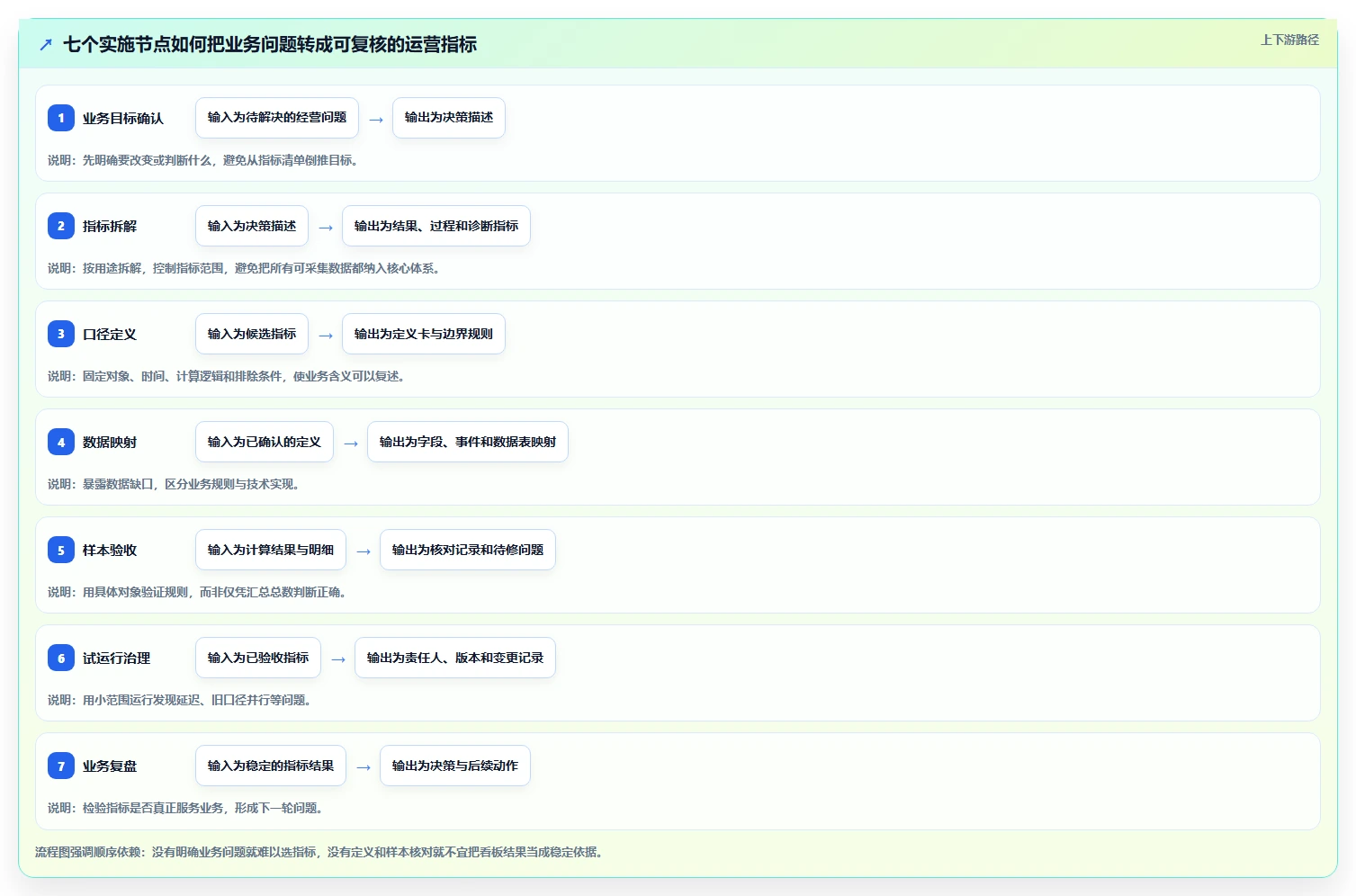Click the 输出为责任人、版本和变更记录 box
1356x896 pixels.
[455, 658]
